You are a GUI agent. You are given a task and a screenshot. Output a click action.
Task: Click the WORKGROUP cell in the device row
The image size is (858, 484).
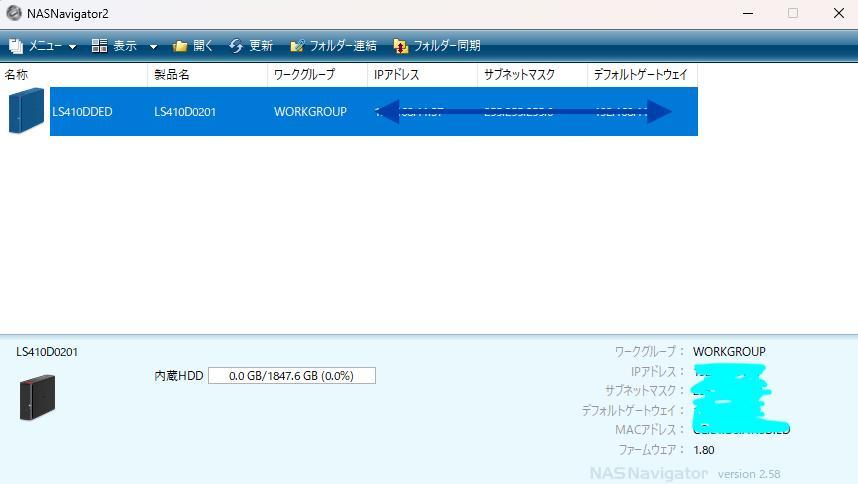coord(310,112)
